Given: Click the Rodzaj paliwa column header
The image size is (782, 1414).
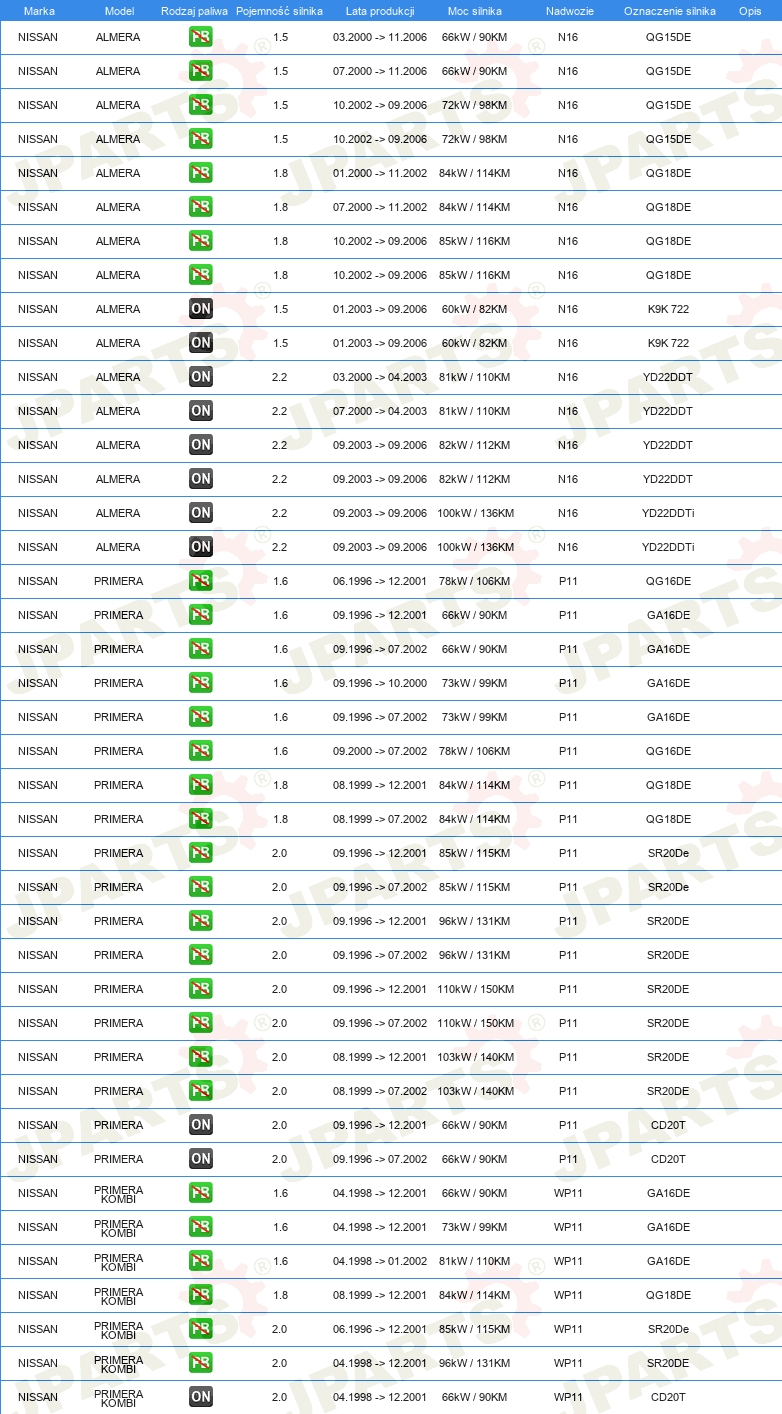Looking at the screenshot, I should 194,10.
